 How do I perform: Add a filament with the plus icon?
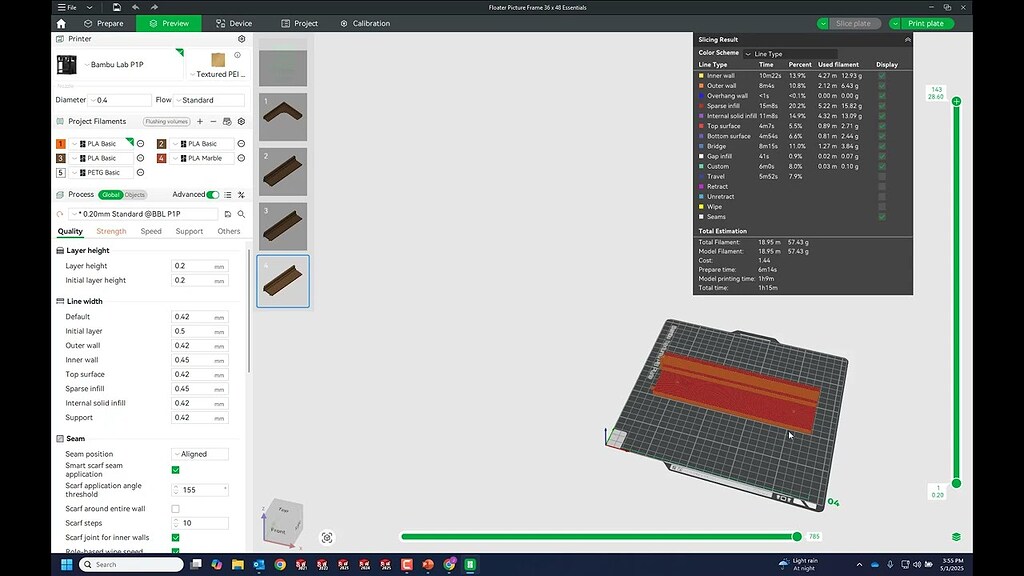click(200, 121)
